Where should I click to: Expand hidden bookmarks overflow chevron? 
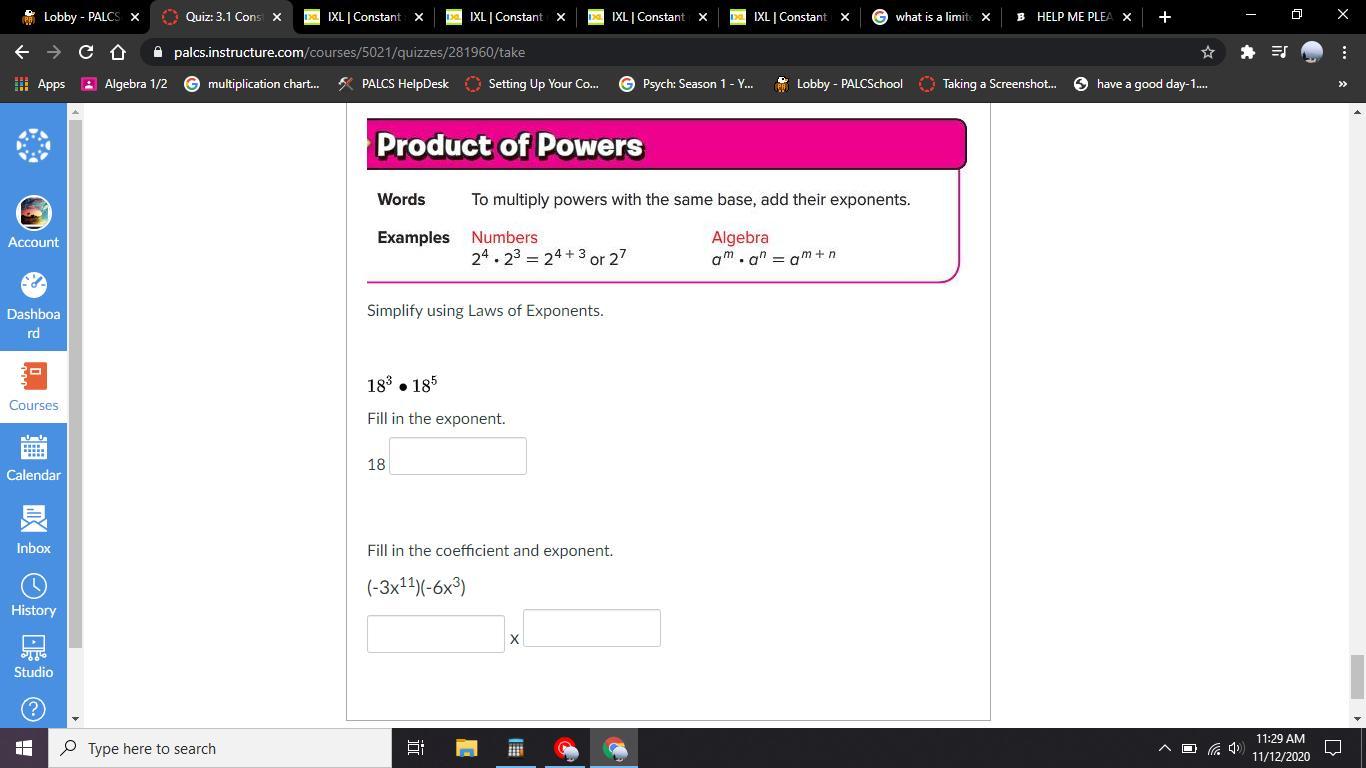(x=1342, y=84)
